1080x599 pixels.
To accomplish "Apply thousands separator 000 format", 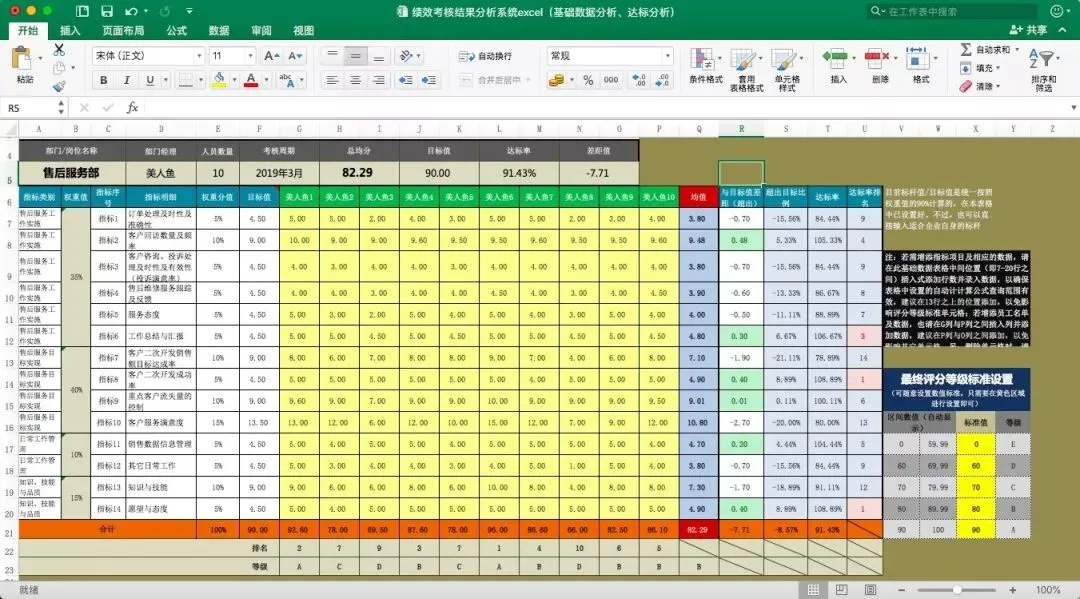I will coord(611,81).
